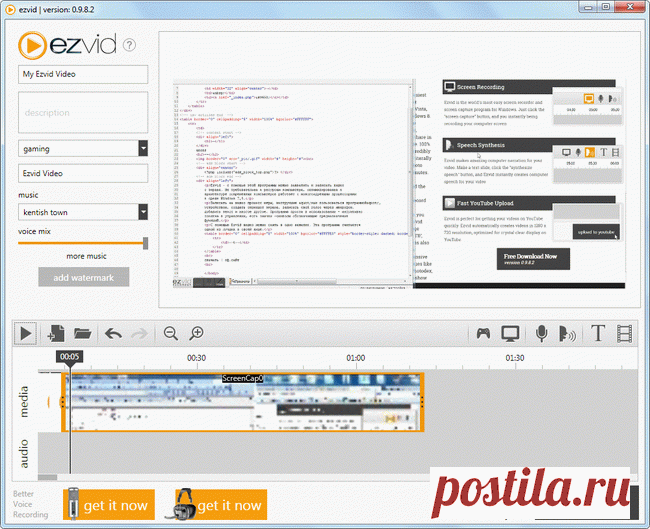Click the 00:05 playhead marker
The image size is (650, 529).
(x=69, y=357)
